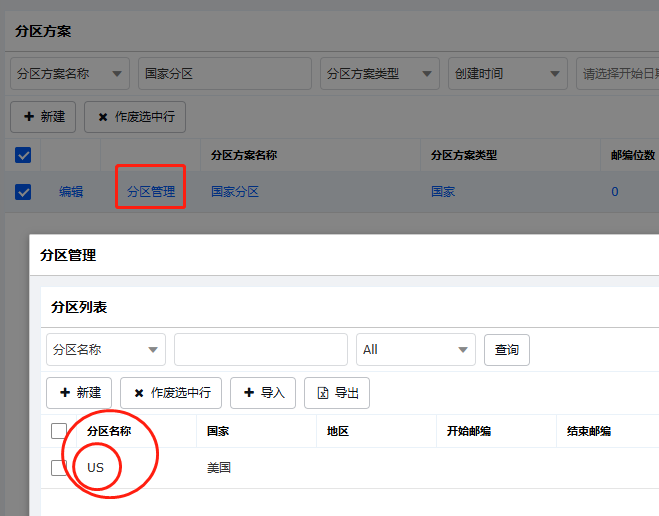Click the 邮编位数 value 0
This screenshot has height=516, width=659.
point(614,192)
